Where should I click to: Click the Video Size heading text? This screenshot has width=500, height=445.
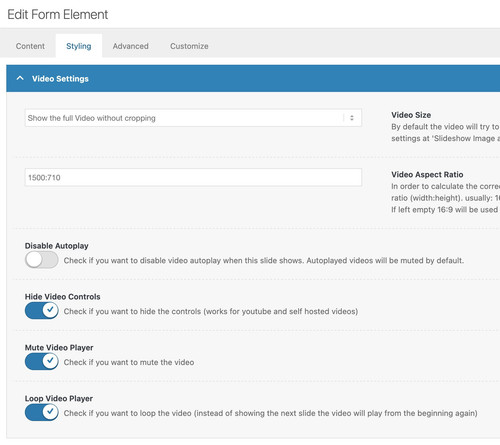[411, 115]
